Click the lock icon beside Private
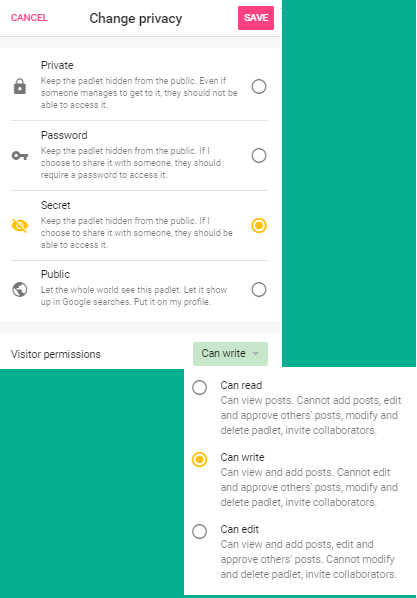The image size is (417, 598). tap(20, 87)
